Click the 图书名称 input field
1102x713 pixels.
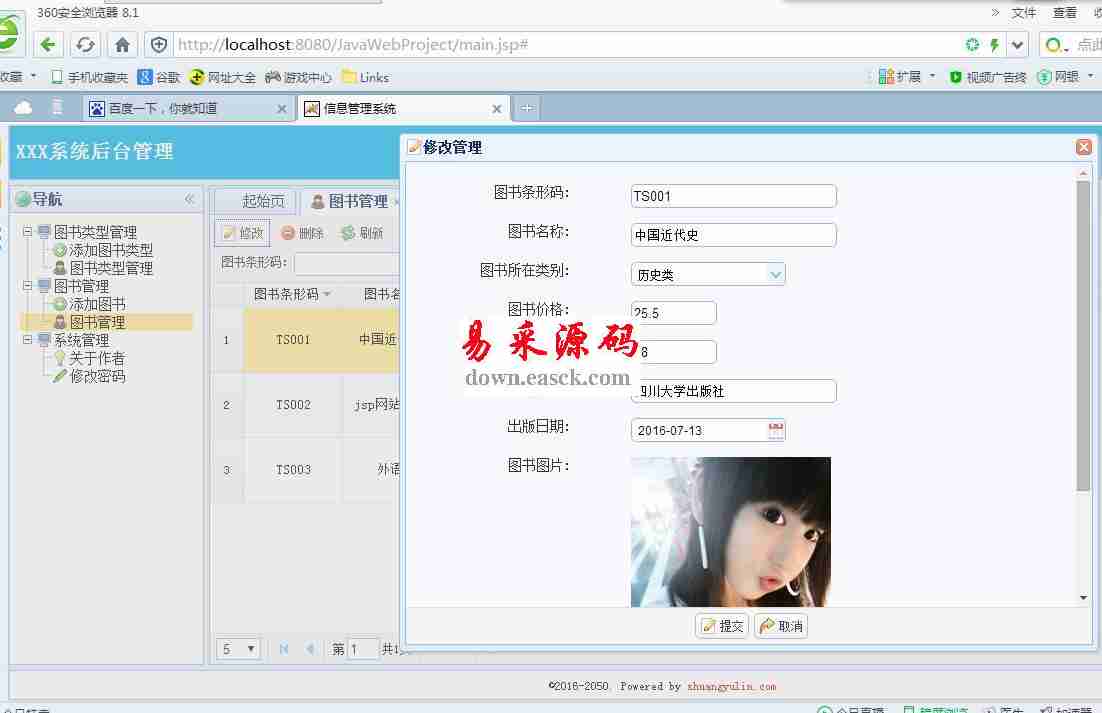(733, 235)
